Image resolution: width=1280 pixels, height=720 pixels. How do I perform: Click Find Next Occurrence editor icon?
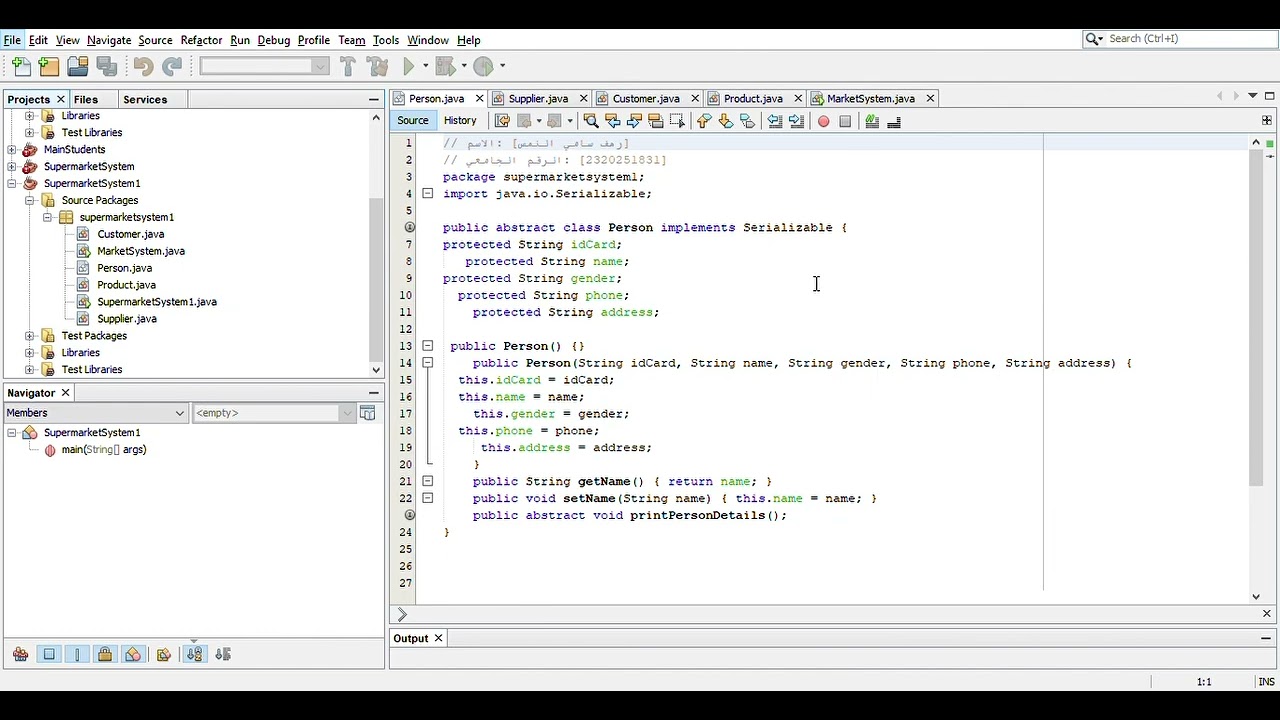coord(634,121)
